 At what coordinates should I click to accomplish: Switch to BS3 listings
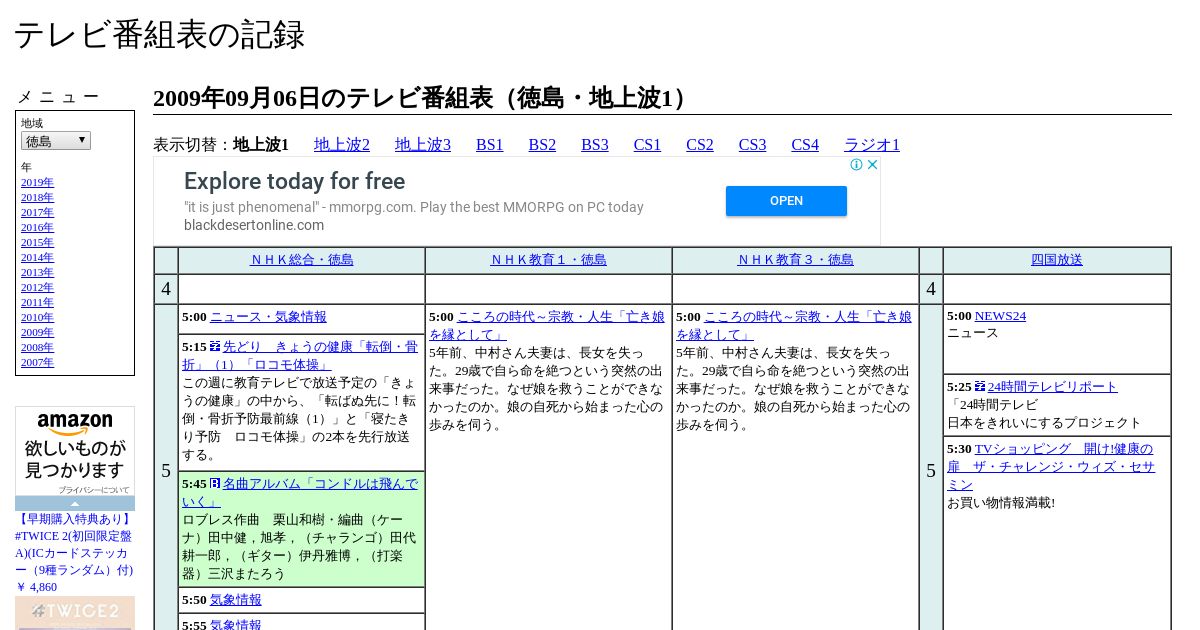click(x=595, y=145)
